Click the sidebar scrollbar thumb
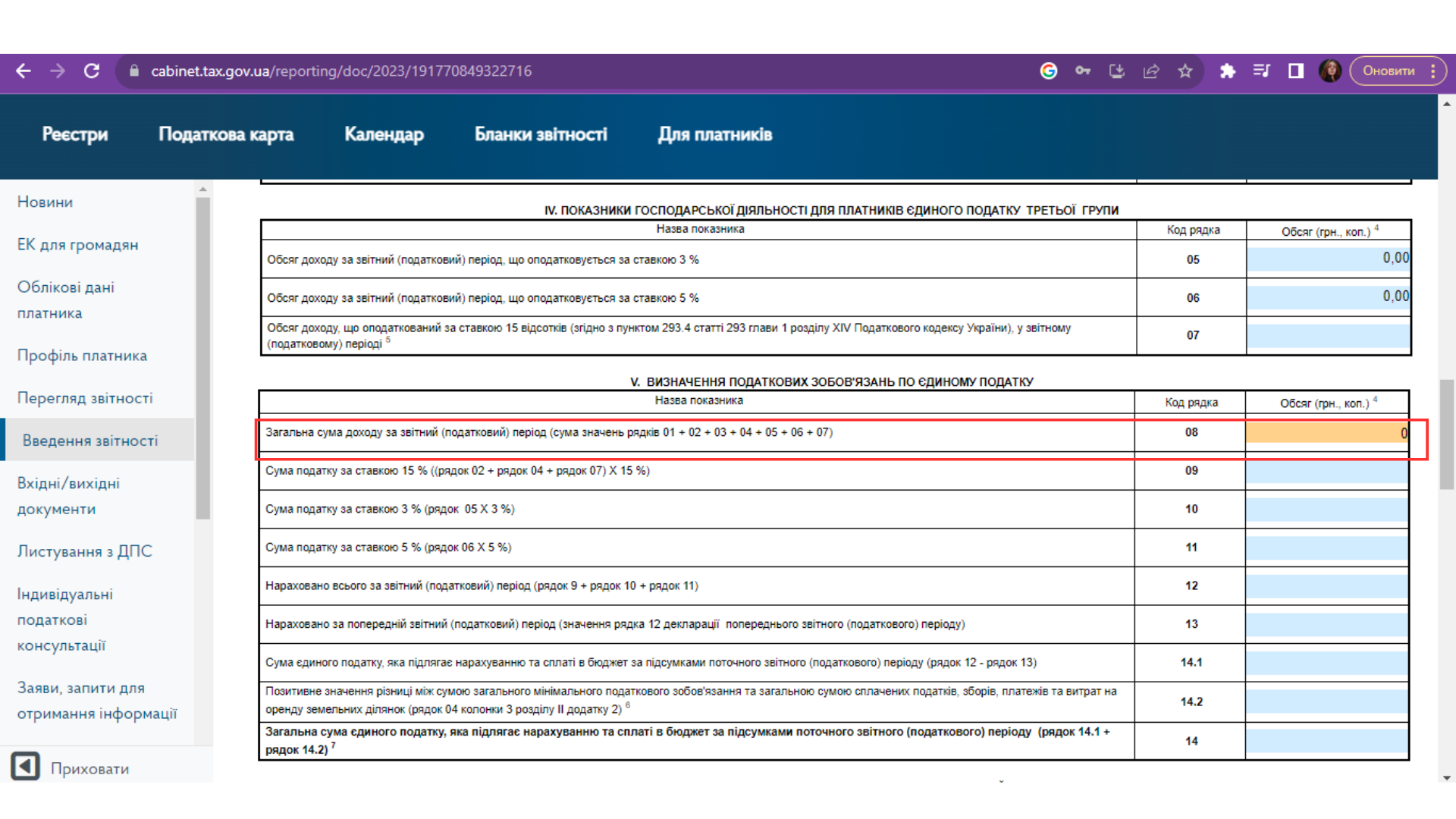This screenshot has height=819, width=1456. click(202, 358)
